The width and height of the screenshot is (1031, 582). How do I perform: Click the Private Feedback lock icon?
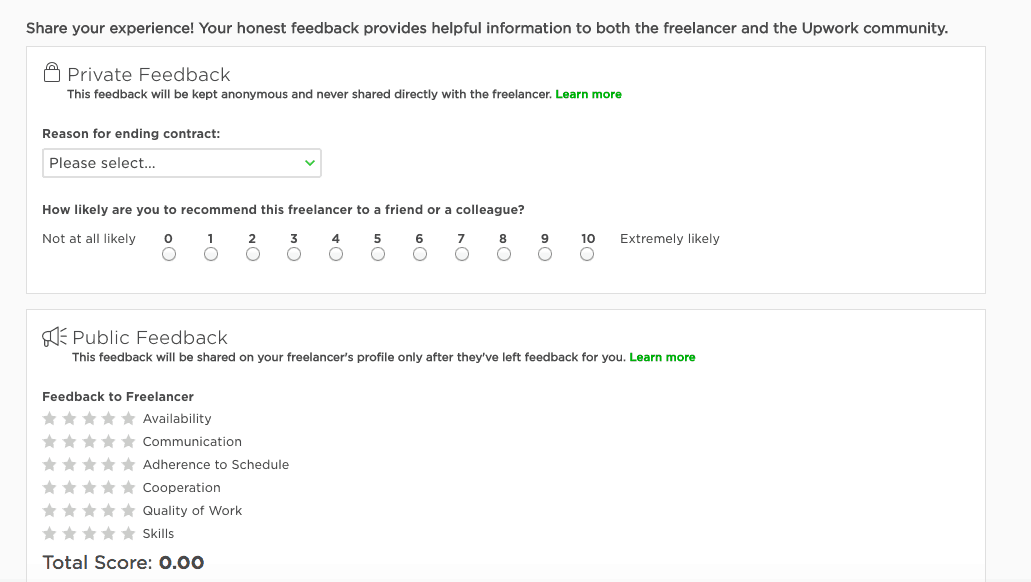[x=52, y=72]
